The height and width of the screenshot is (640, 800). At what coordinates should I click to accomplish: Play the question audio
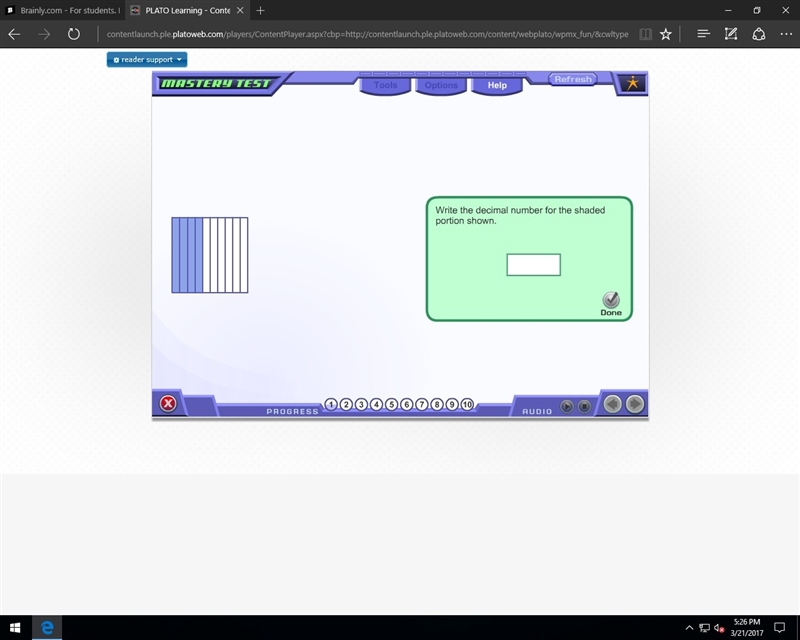[x=567, y=406]
